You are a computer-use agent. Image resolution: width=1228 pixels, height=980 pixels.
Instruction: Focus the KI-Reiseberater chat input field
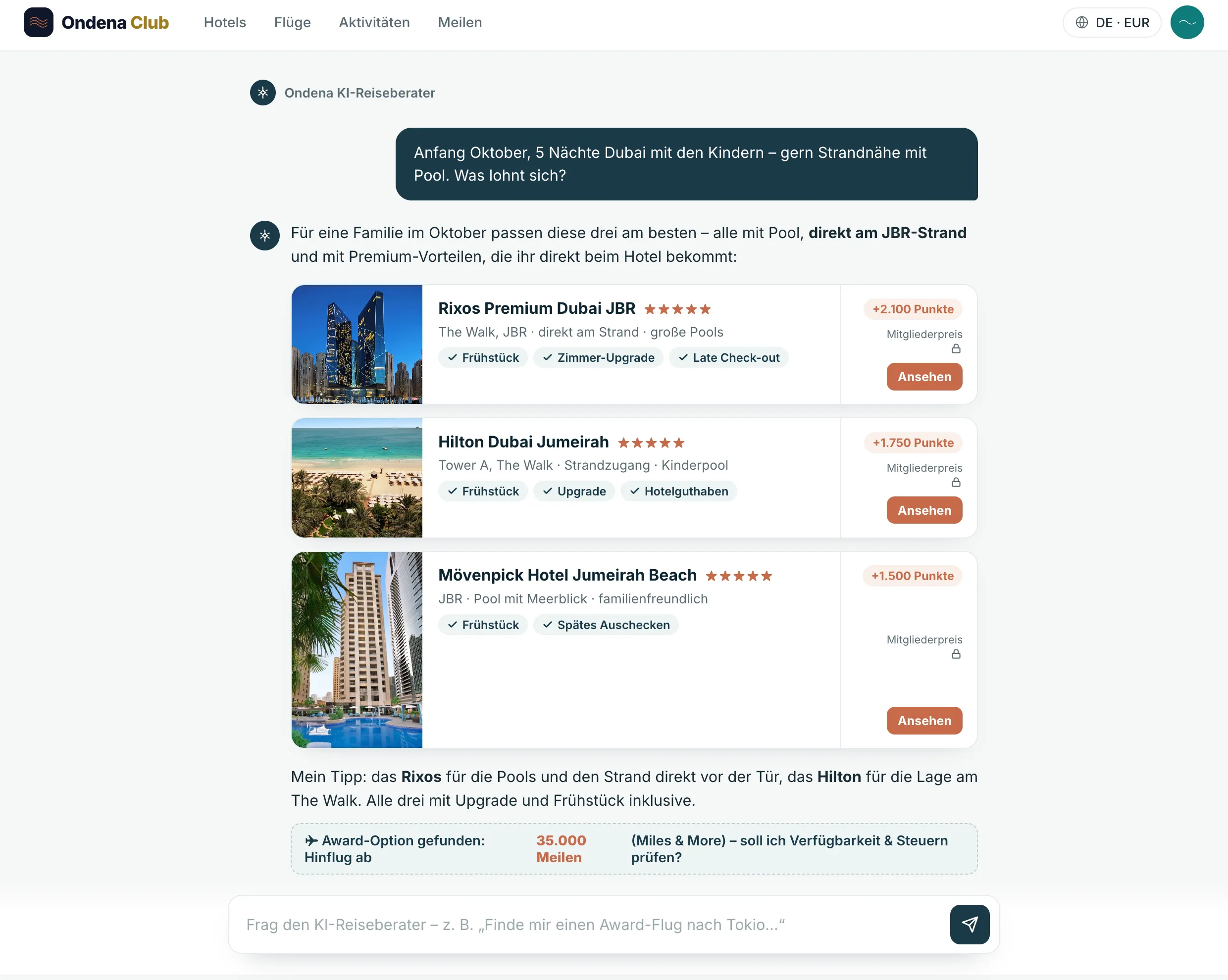tap(592, 924)
